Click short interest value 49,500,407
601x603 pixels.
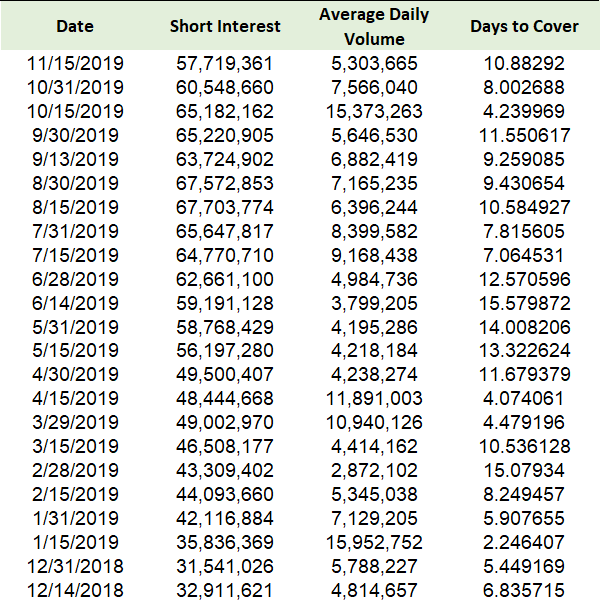click(x=225, y=375)
